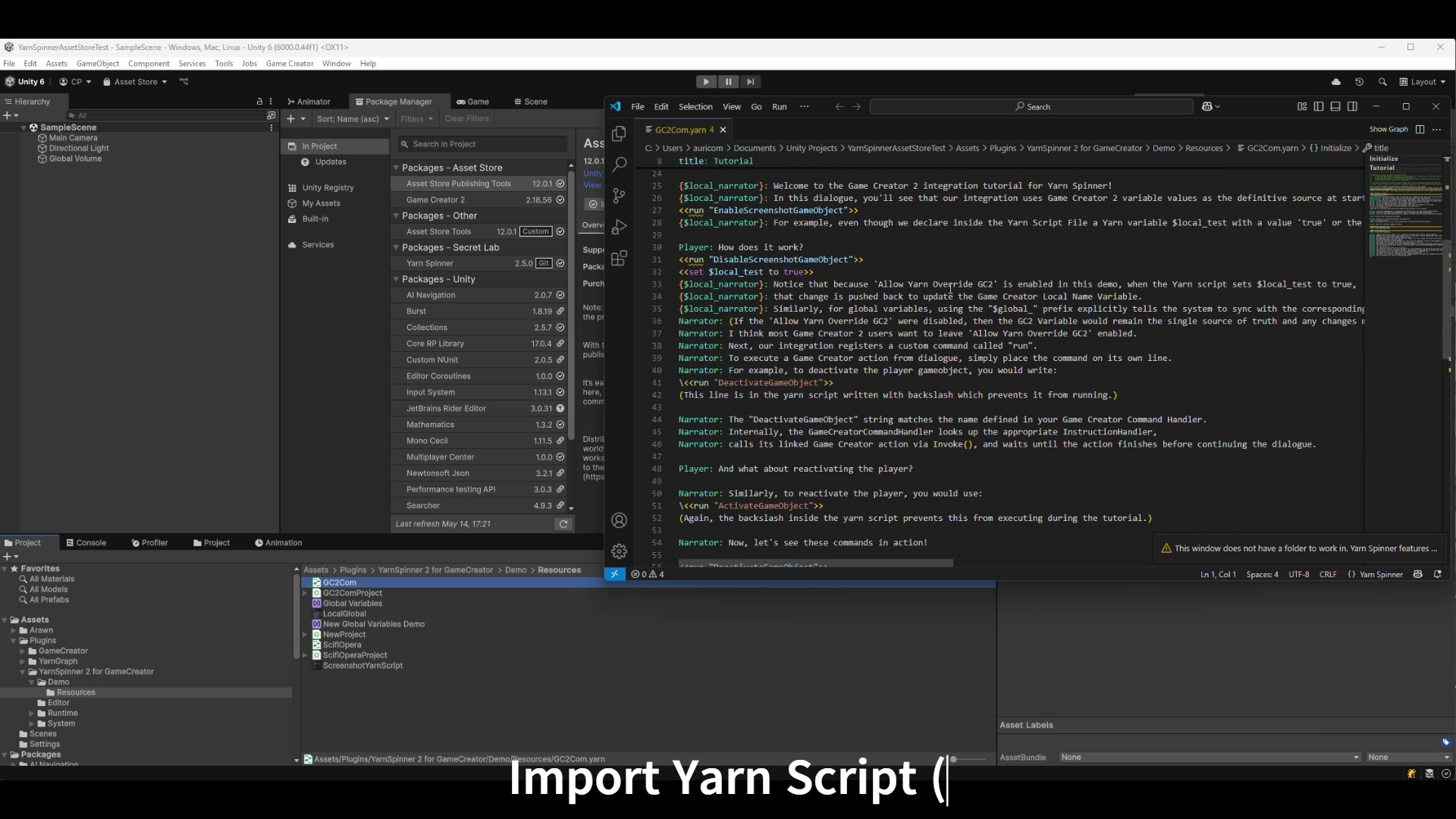Open VS Code editor more actions ellipsis
Screen dimensions: 1456x819
[1436, 129]
